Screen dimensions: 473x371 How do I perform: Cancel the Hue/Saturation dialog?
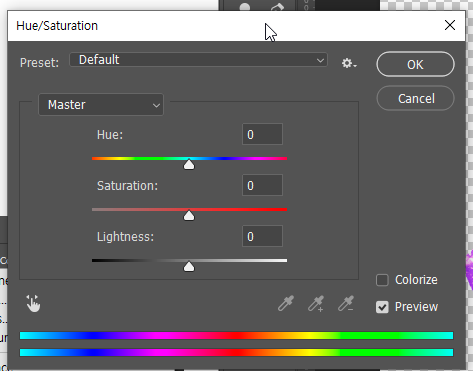(415, 98)
